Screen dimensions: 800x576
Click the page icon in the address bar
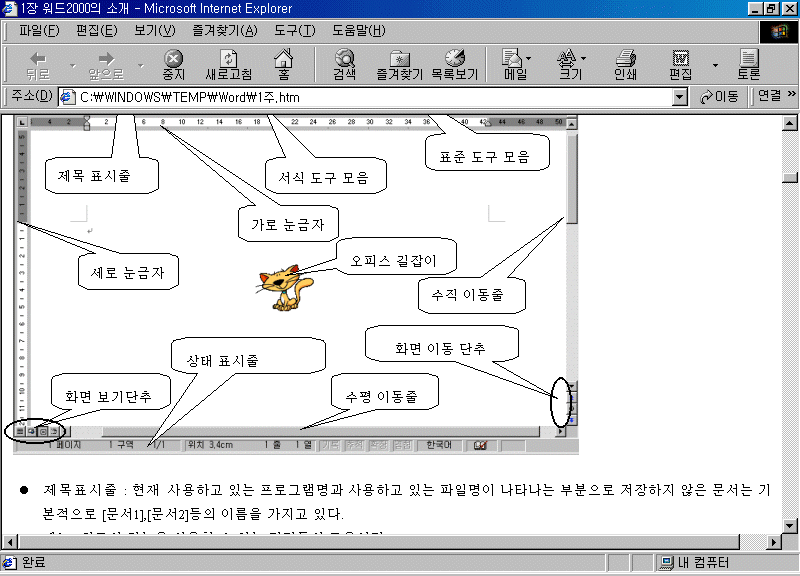(x=67, y=97)
